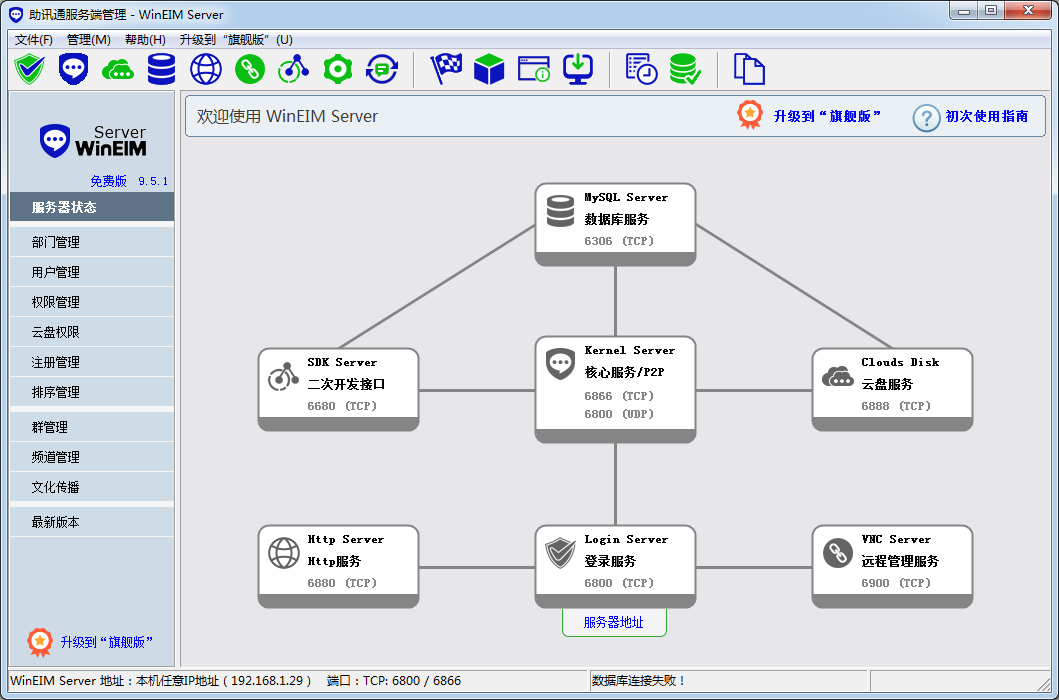Image resolution: width=1059 pixels, height=700 pixels.
Task: Click the blue database cylinder toolbar icon
Action: [161, 69]
